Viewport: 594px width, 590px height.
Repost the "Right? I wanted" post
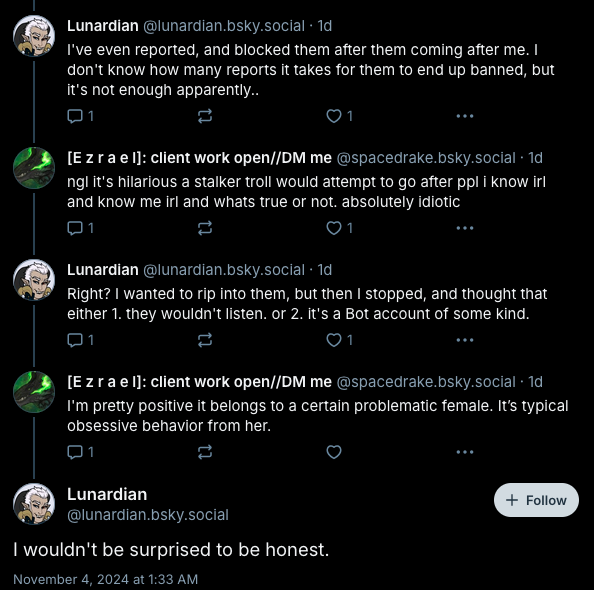click(x=205, y=340)
